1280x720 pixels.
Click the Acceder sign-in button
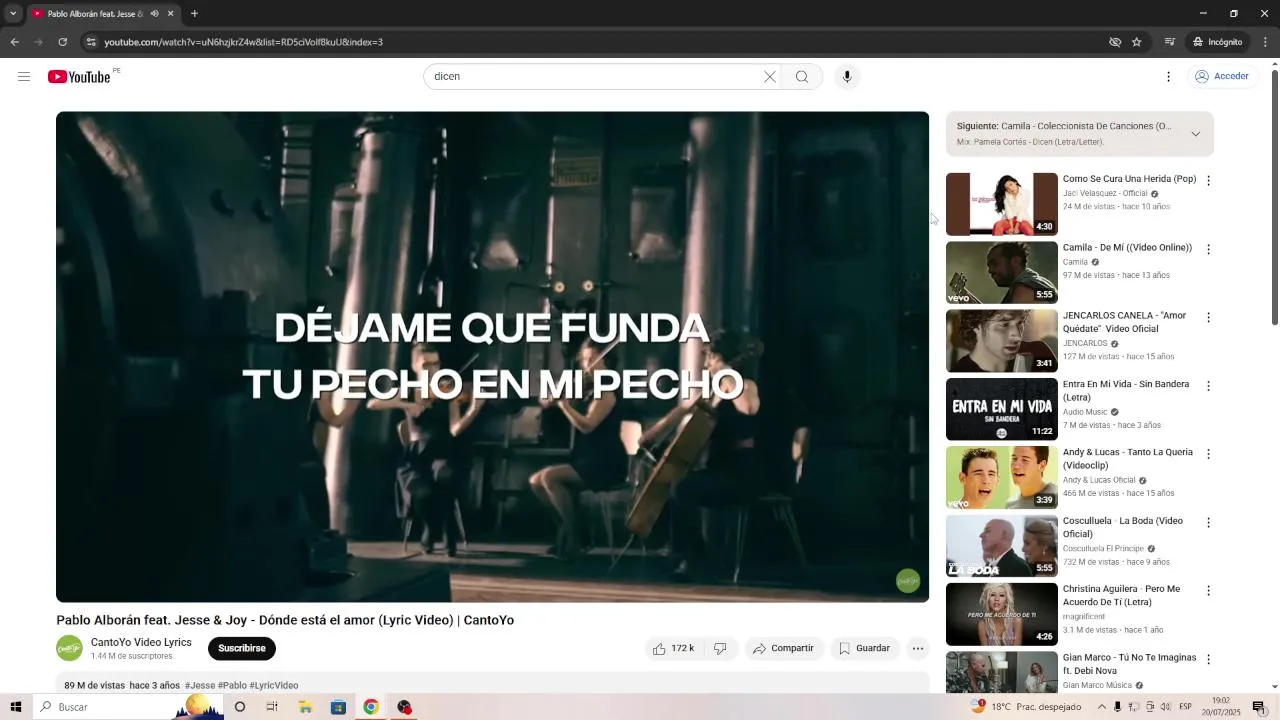pos(1222,76)
